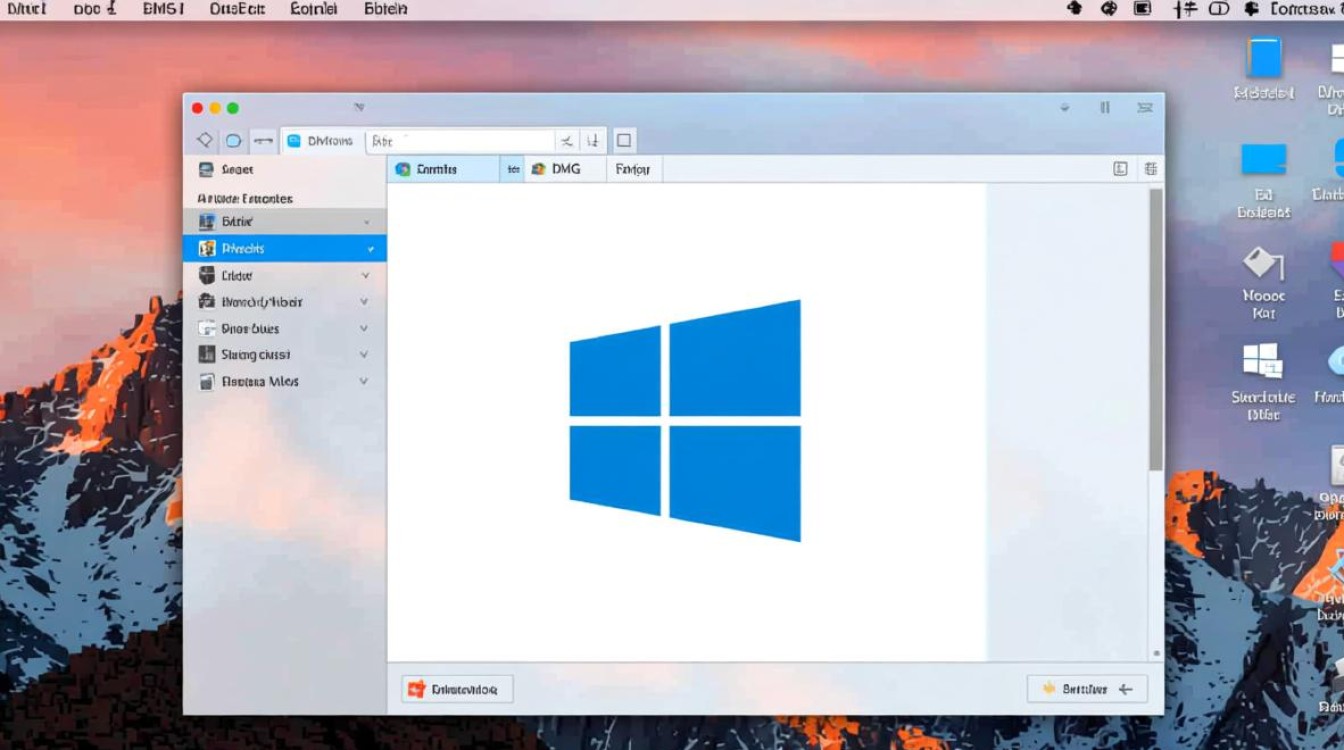Expand the Folder entry in the sidebar

pos(366,275)
